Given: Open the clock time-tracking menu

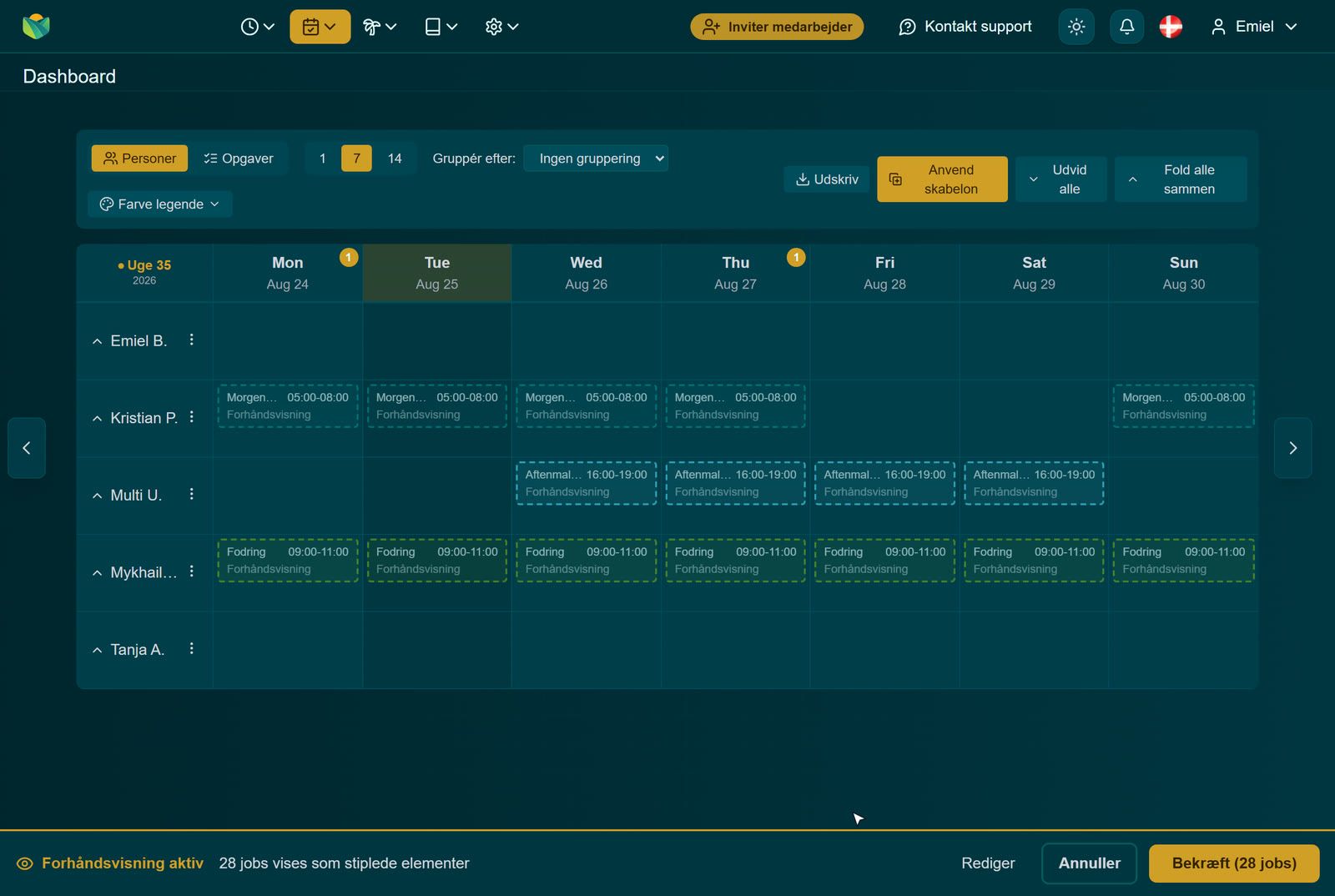Looking at the screenshot, I should click(257, 27).
